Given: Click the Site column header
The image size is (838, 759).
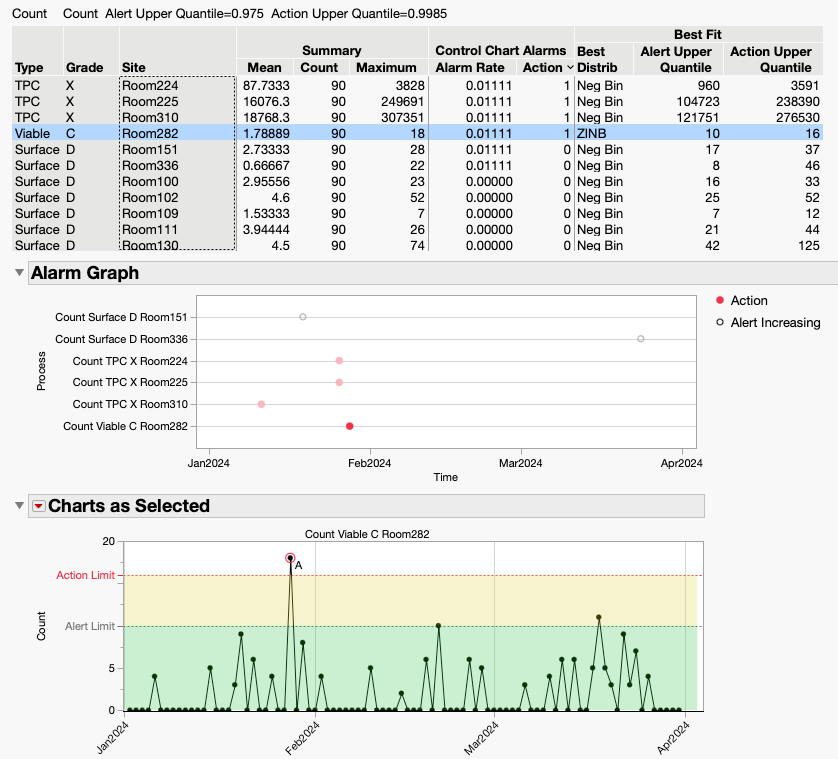Looking at the screenshot, I should [134, 67].
